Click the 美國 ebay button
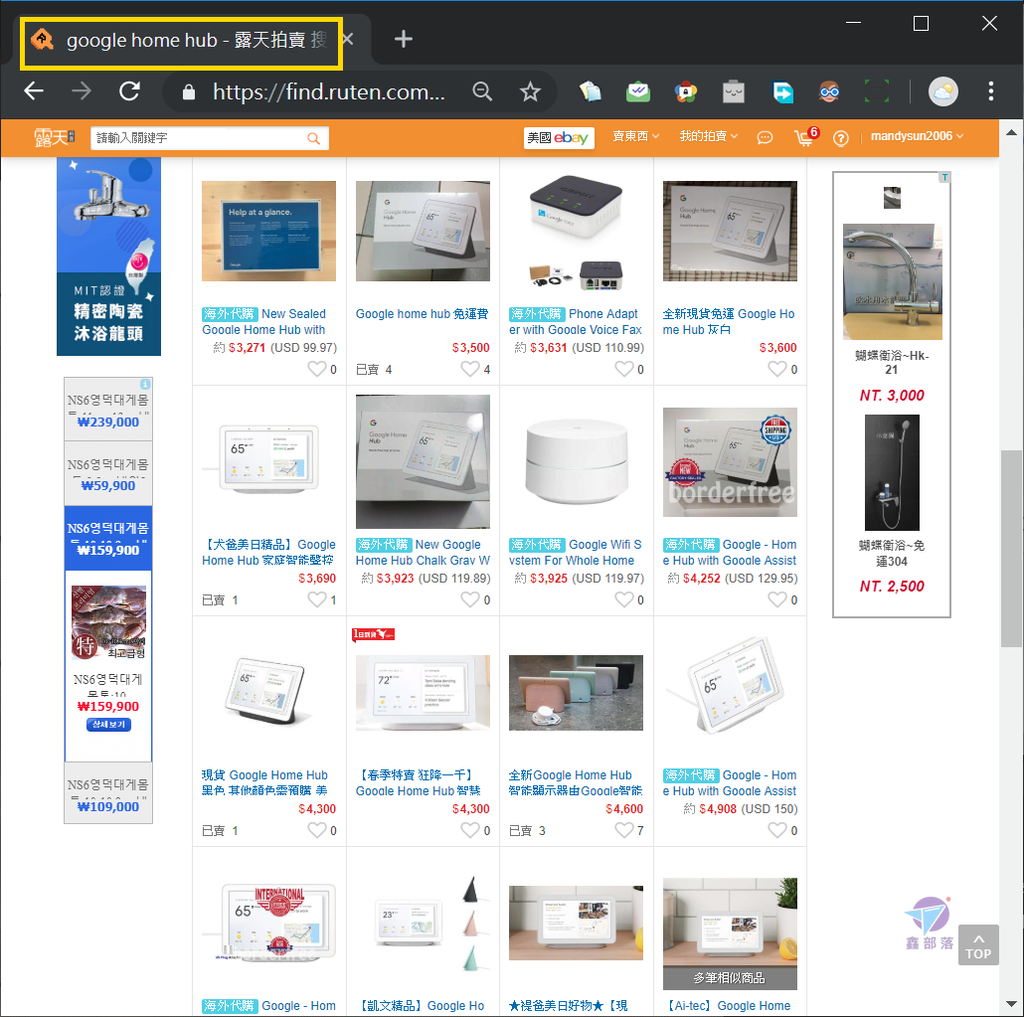Image resolution: width=1024 pixels, height=1017 pixels. coord(559,138)
